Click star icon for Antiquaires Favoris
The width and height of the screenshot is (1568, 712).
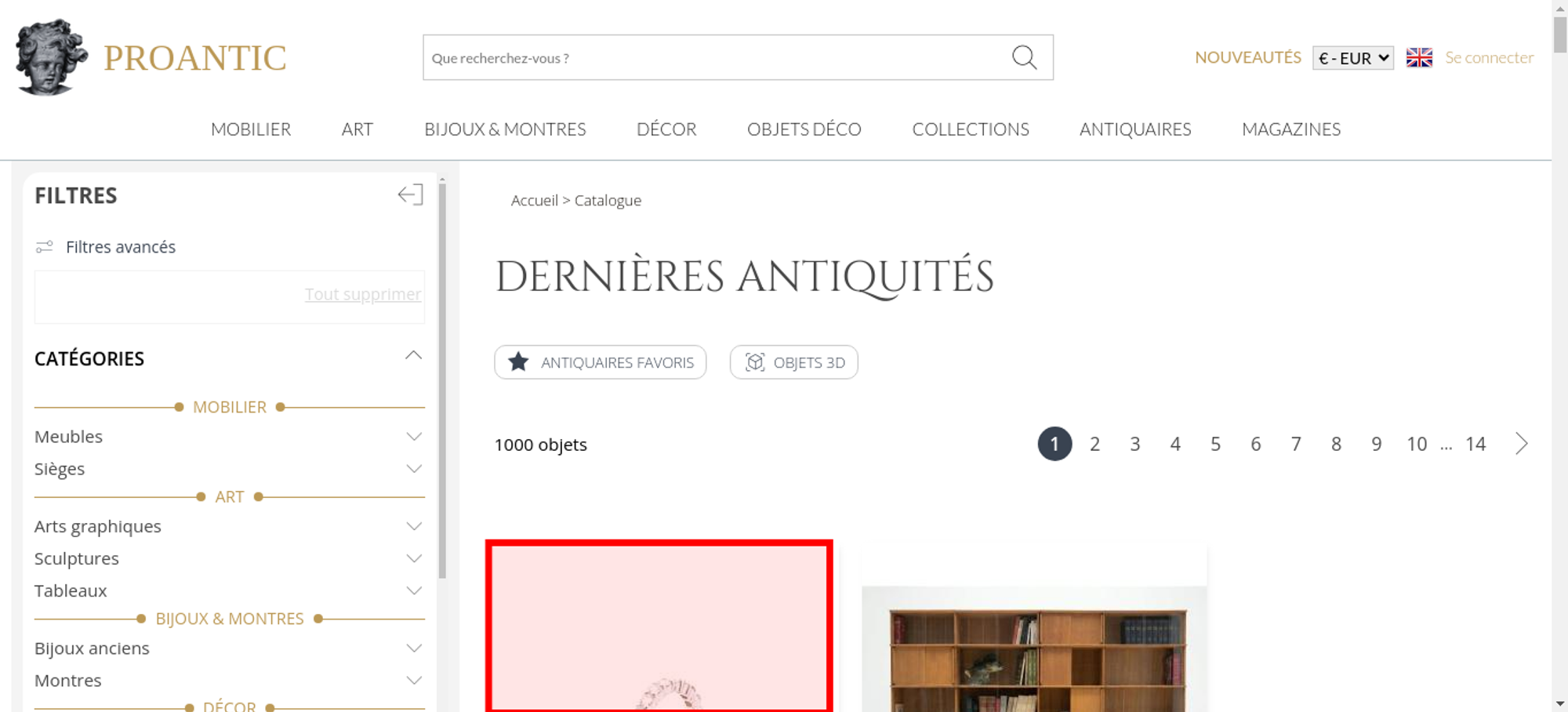518,362
